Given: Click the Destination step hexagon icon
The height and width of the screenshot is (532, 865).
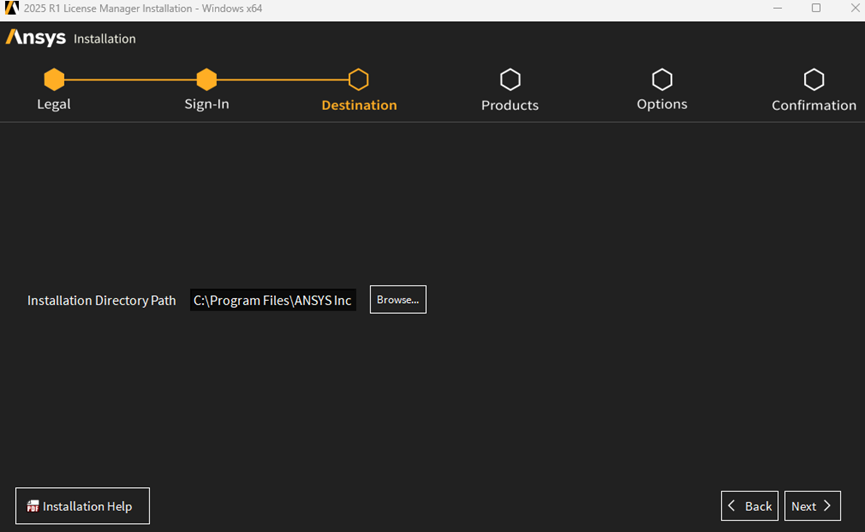Looking at the screenshot, I should (x=359, y=79).
